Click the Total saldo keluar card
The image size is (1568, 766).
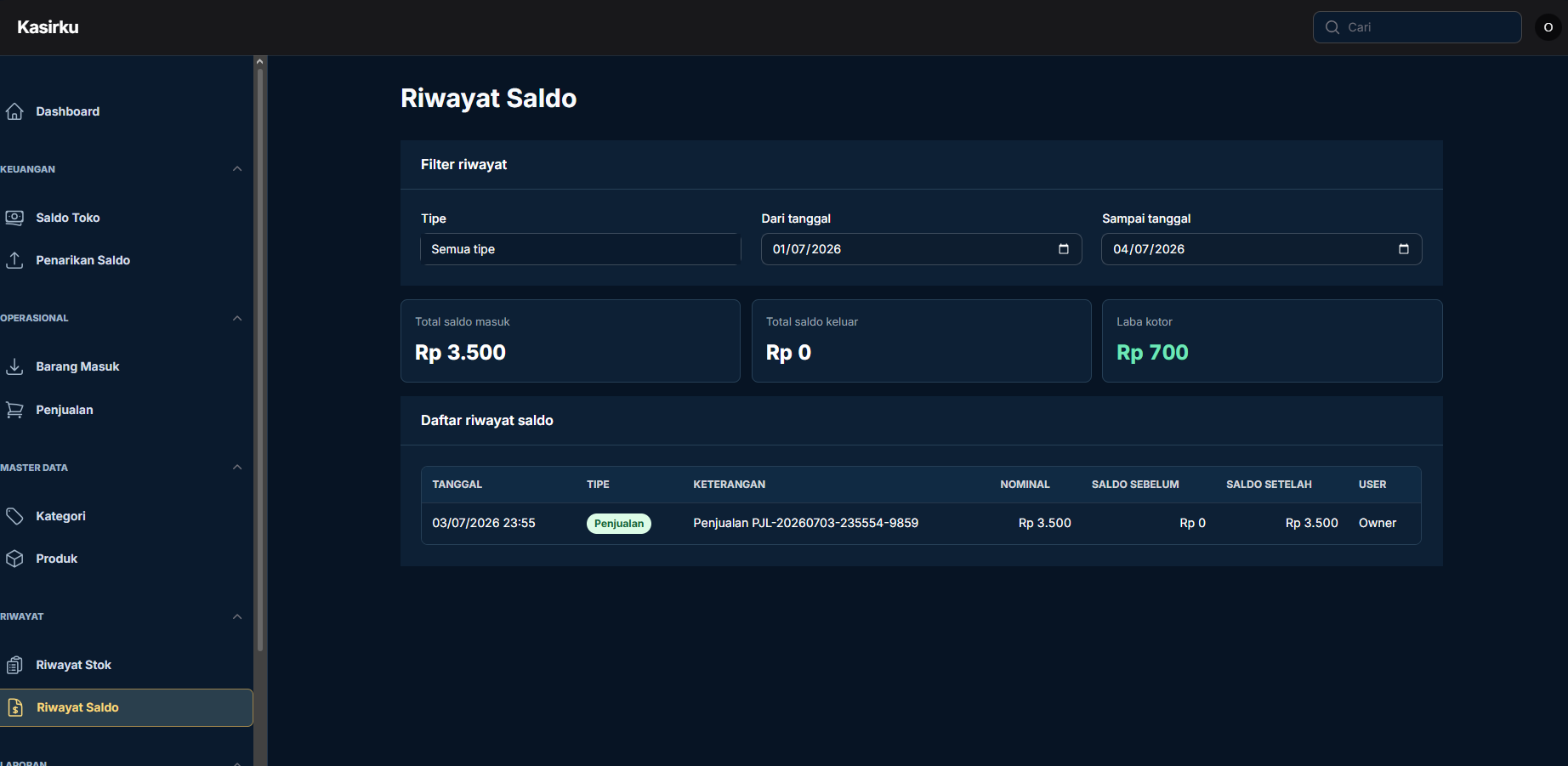click(x=922, y=341)
